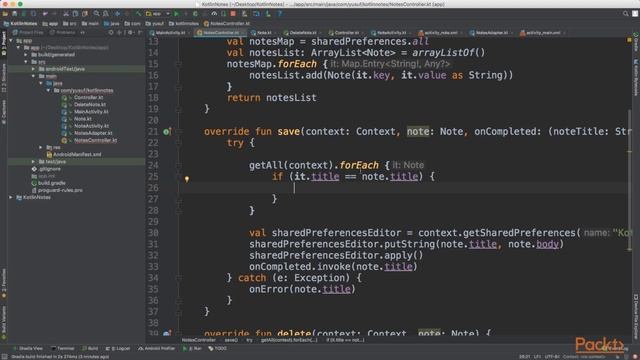This screenshot has width=640, height=360.
Task: Open the TODO tool window
Action: coord(218,349)
